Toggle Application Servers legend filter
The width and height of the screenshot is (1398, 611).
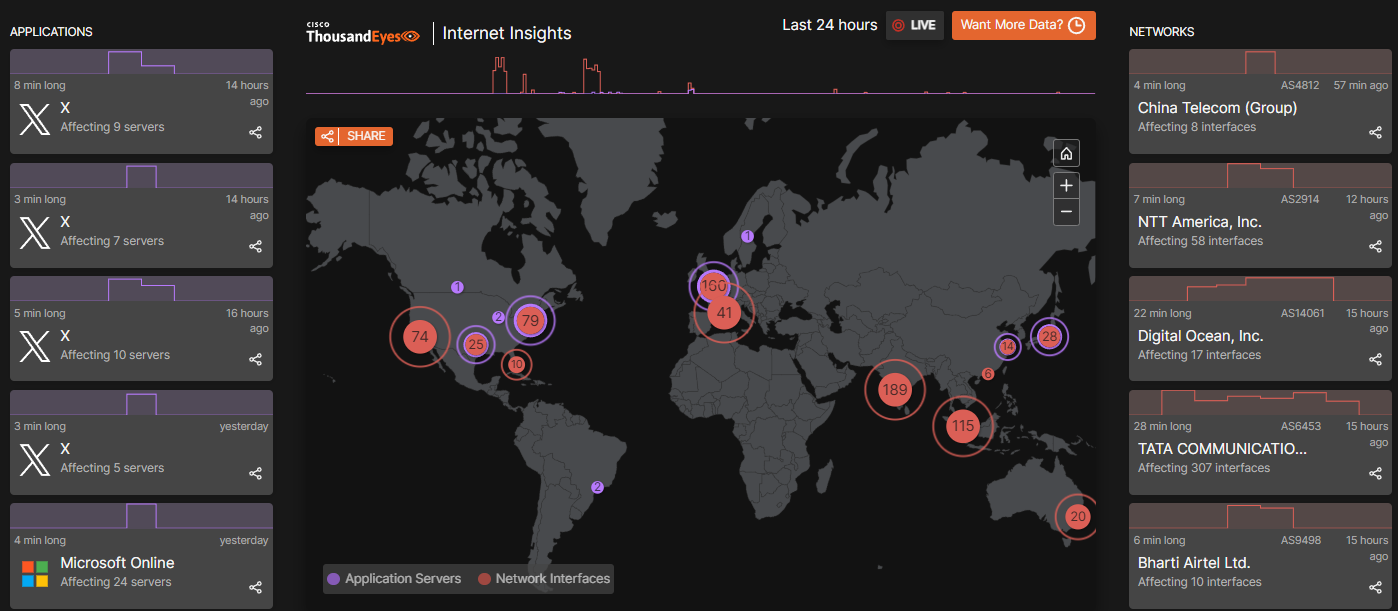[393, 578]
